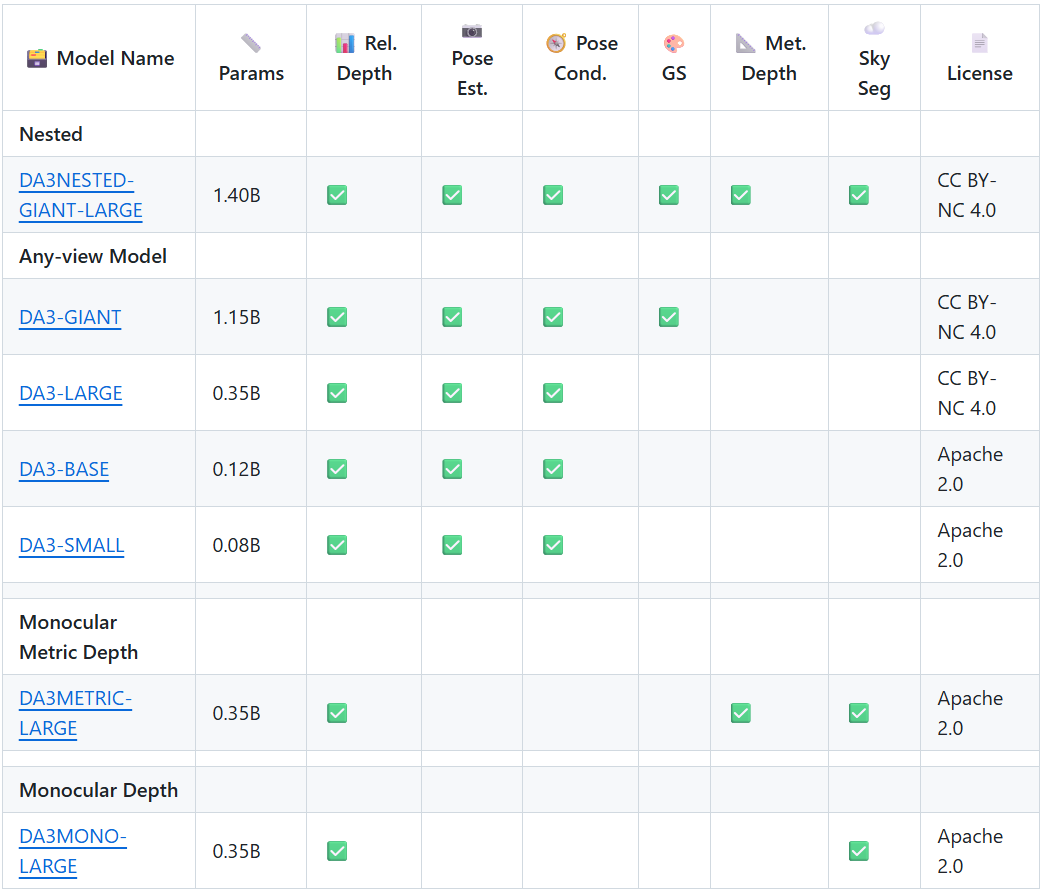This screenshot has height=893, width=1041.
Task: Click the cloud icon above Sky Seg
Action: click(x=874, y=29)
